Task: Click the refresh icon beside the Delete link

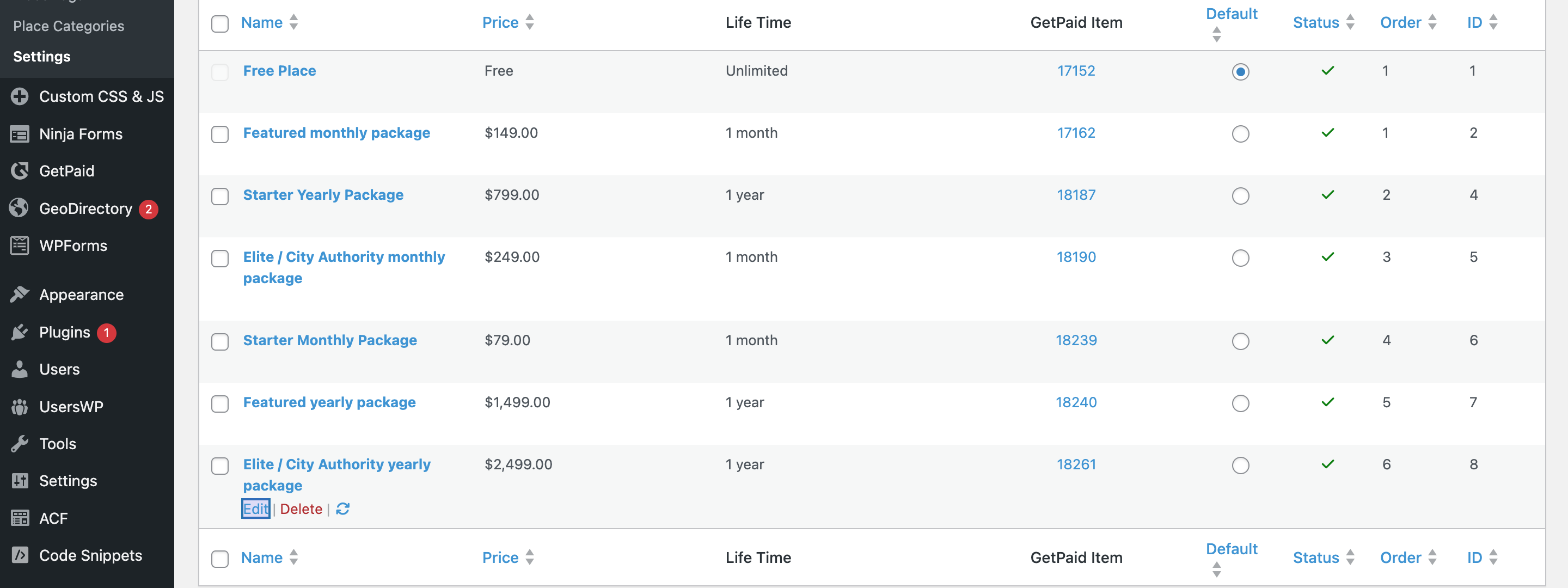Action: click(342, 509)
